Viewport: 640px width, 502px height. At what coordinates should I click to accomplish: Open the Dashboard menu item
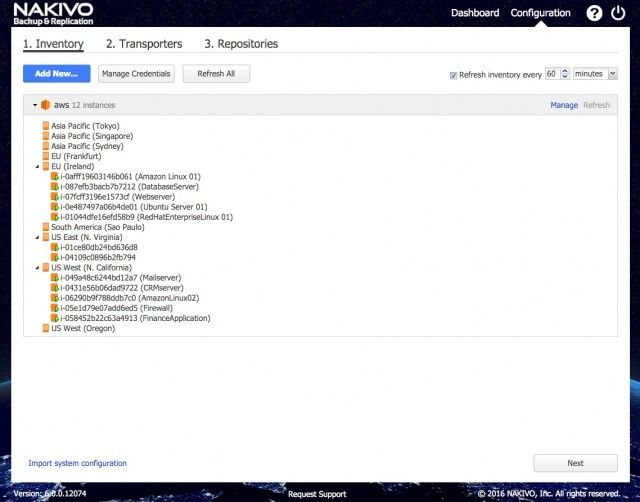click(x=475, y=13)
